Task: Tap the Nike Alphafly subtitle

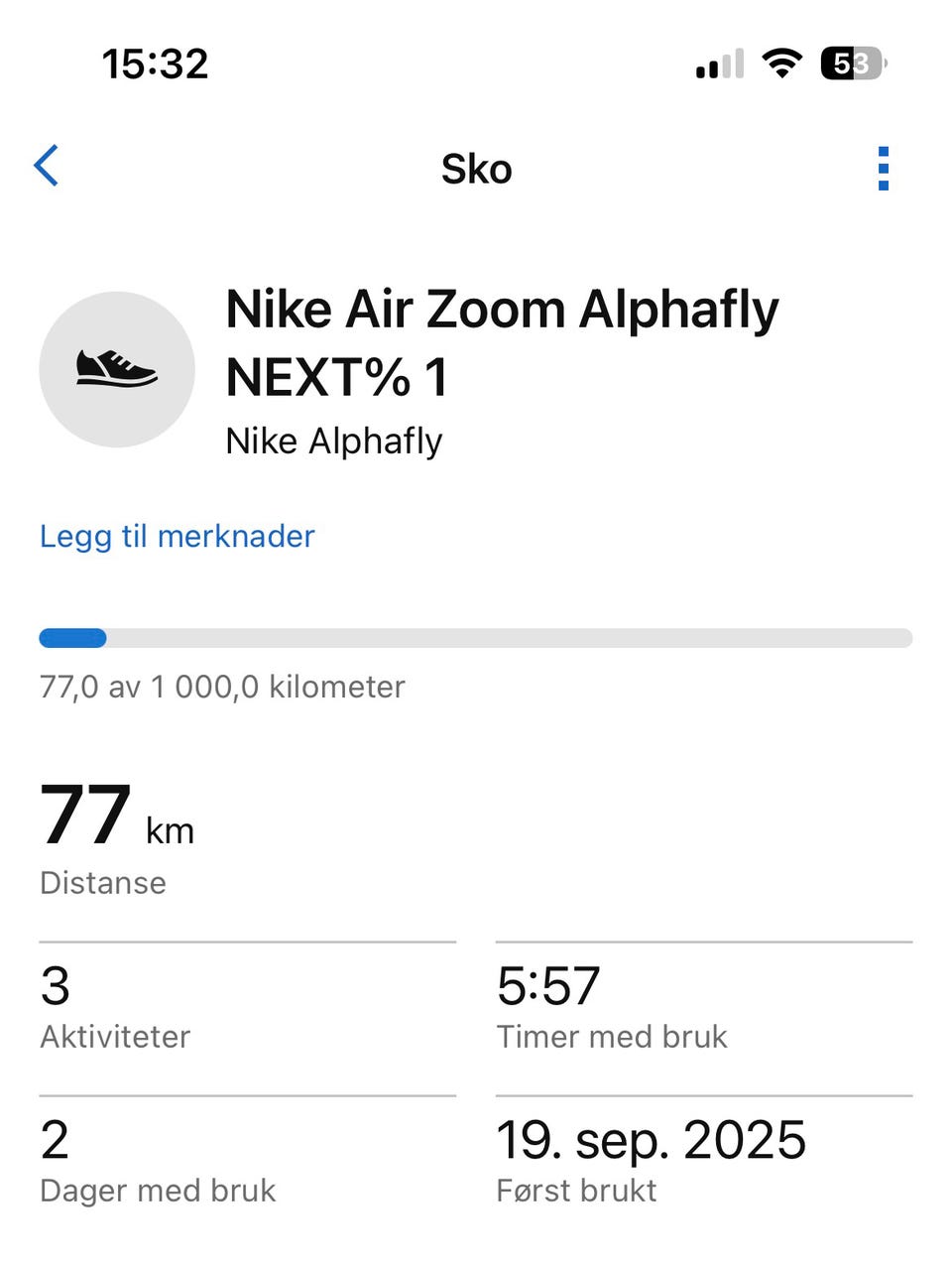Action: coord(334,442)
